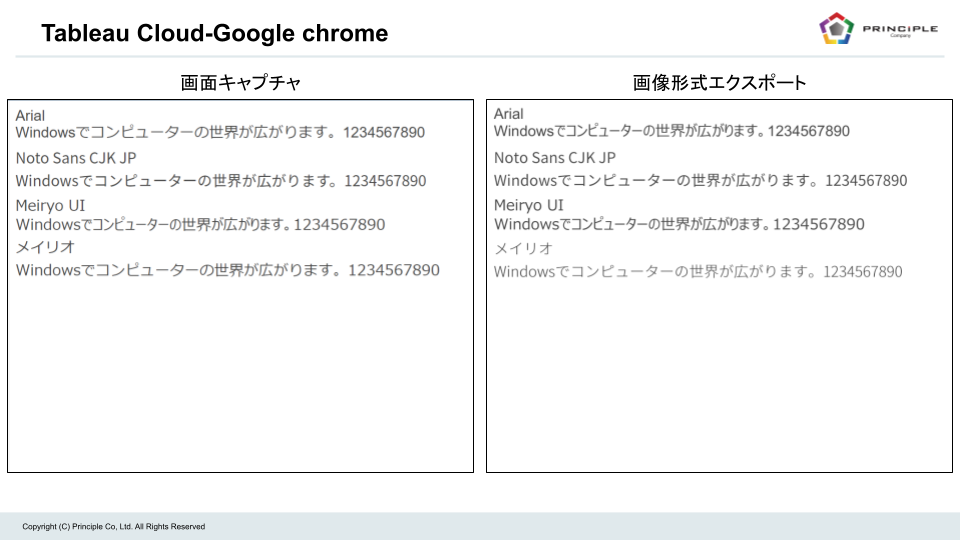Click gray 'メイリオ' label in 画像形式エクスポート panel
The image size is (960, 540).
[523, 249]
